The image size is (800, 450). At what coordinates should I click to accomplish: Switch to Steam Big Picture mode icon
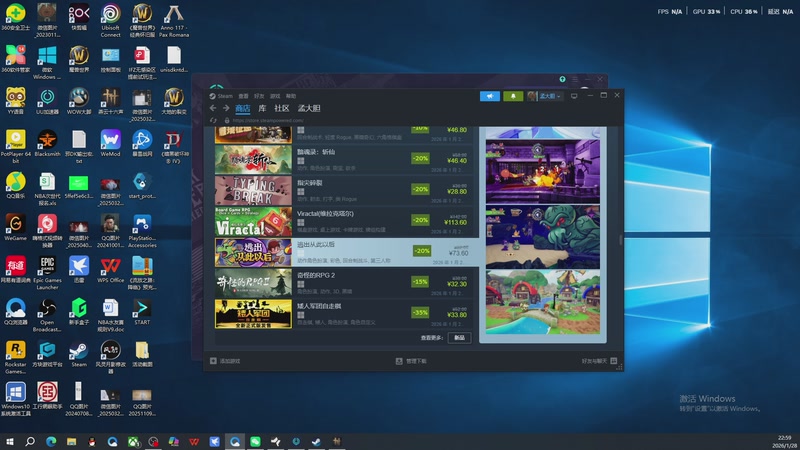pos(574,96)
